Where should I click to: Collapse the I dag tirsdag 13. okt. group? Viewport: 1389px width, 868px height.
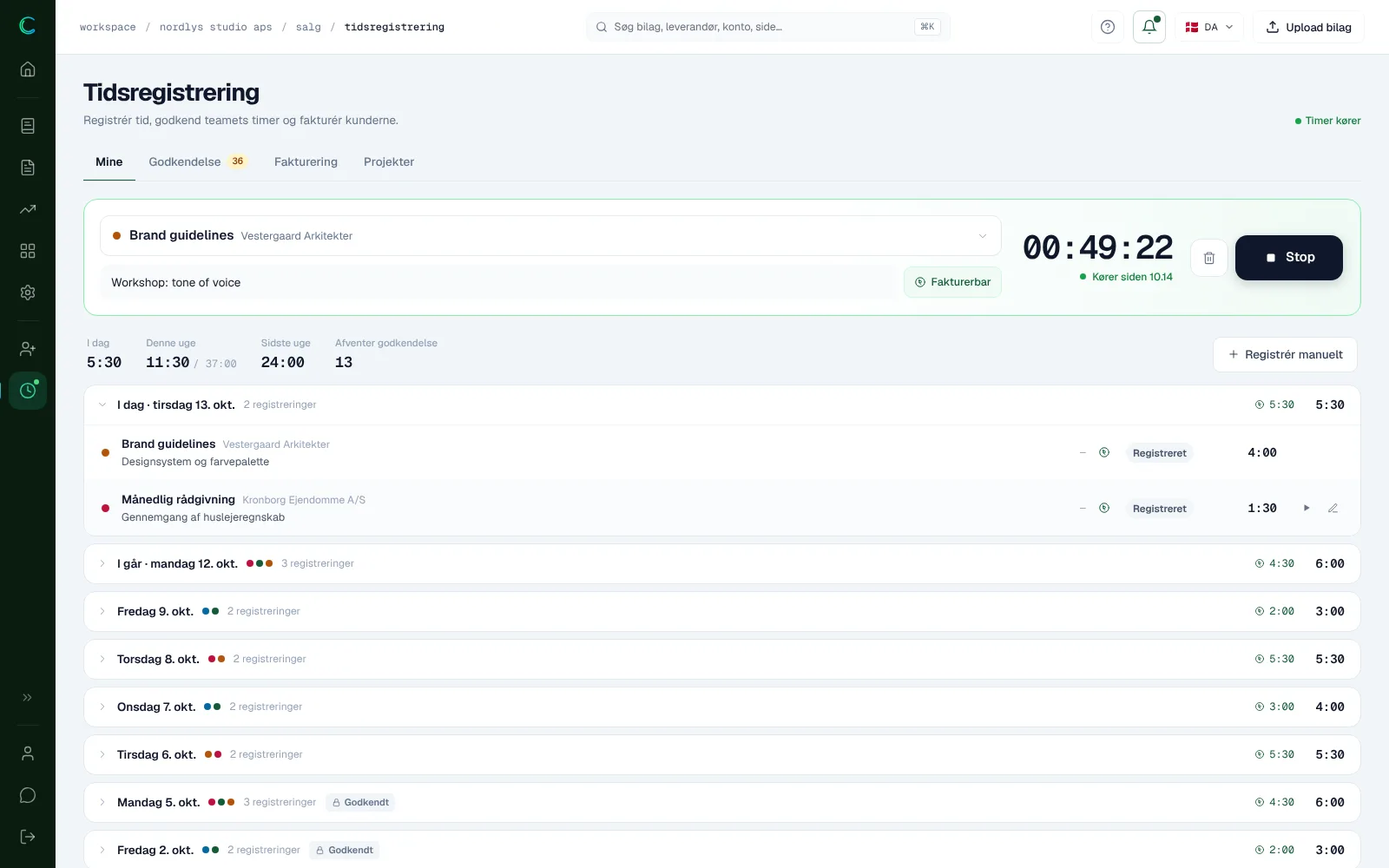722,404
